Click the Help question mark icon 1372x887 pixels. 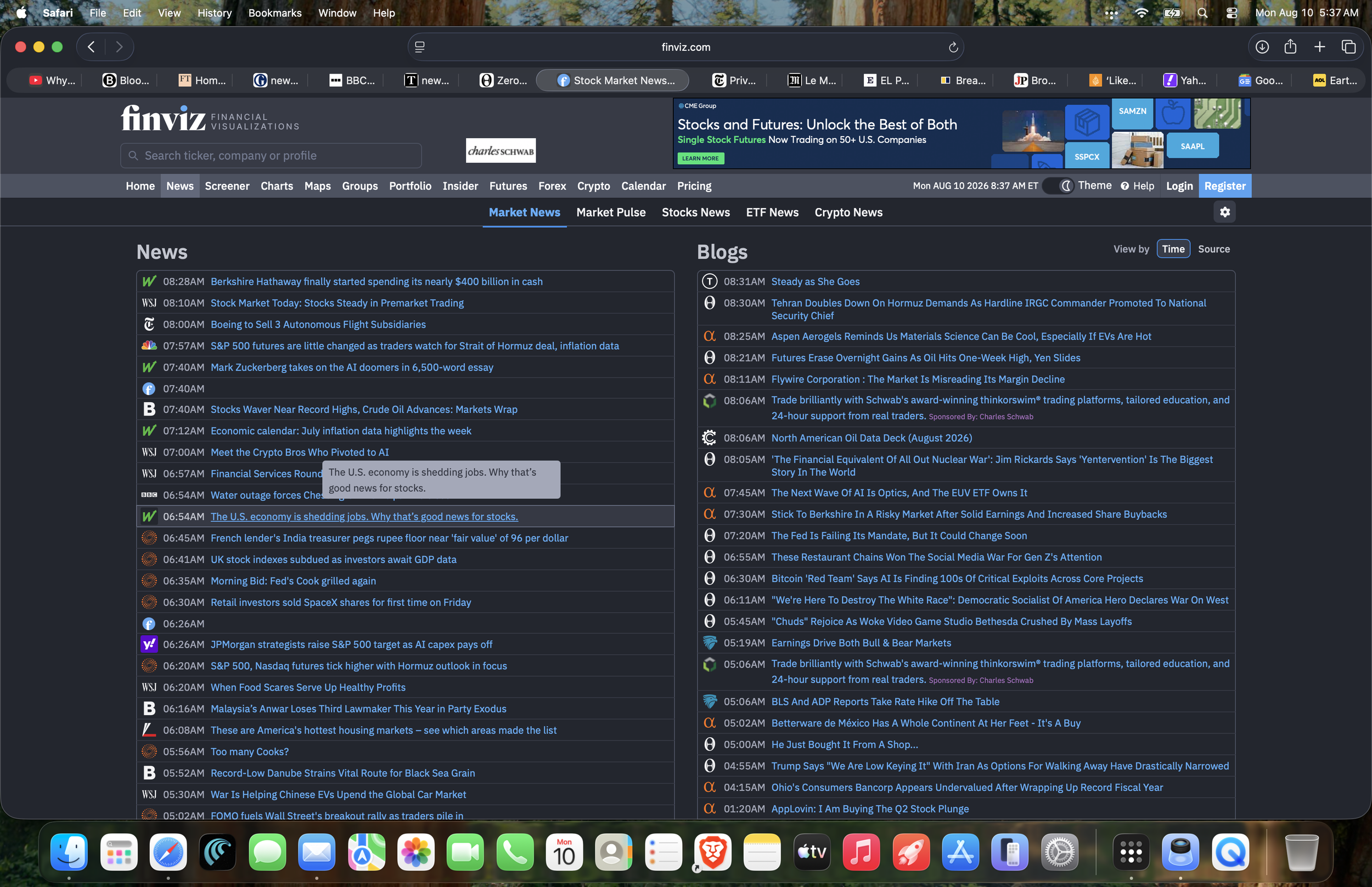click(x=1124, y=186)
